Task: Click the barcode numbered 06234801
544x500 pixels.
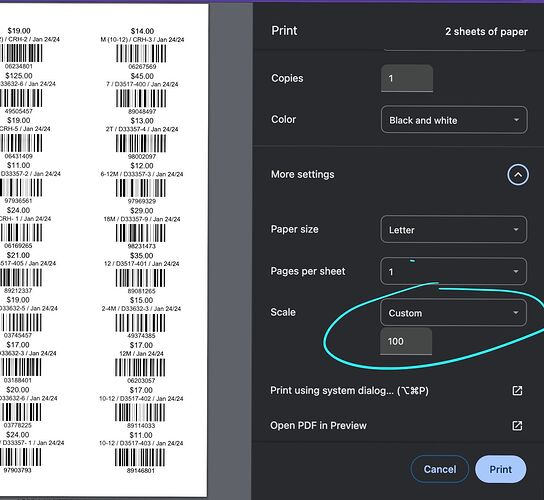Action: pyautogui.click(x=21, y=53)
